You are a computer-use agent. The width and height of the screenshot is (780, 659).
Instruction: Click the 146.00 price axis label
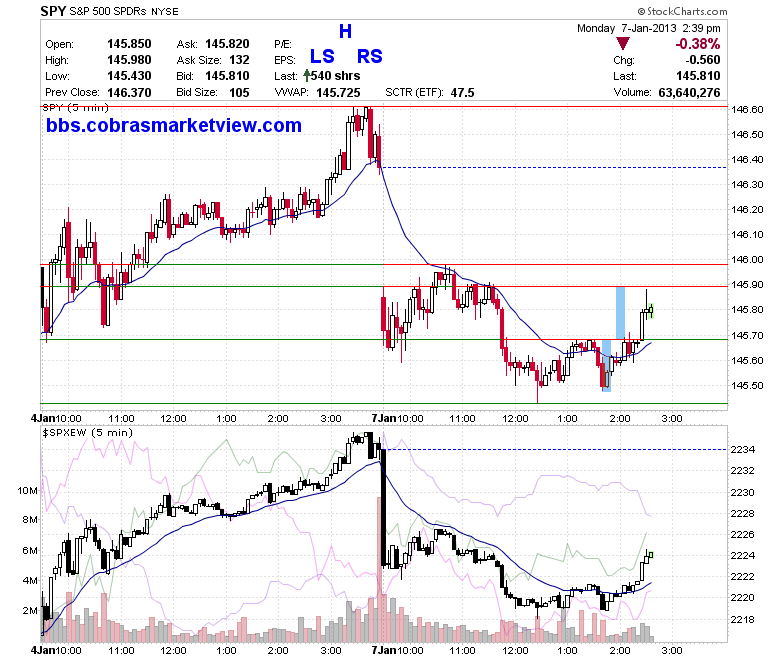click(747, 260)
